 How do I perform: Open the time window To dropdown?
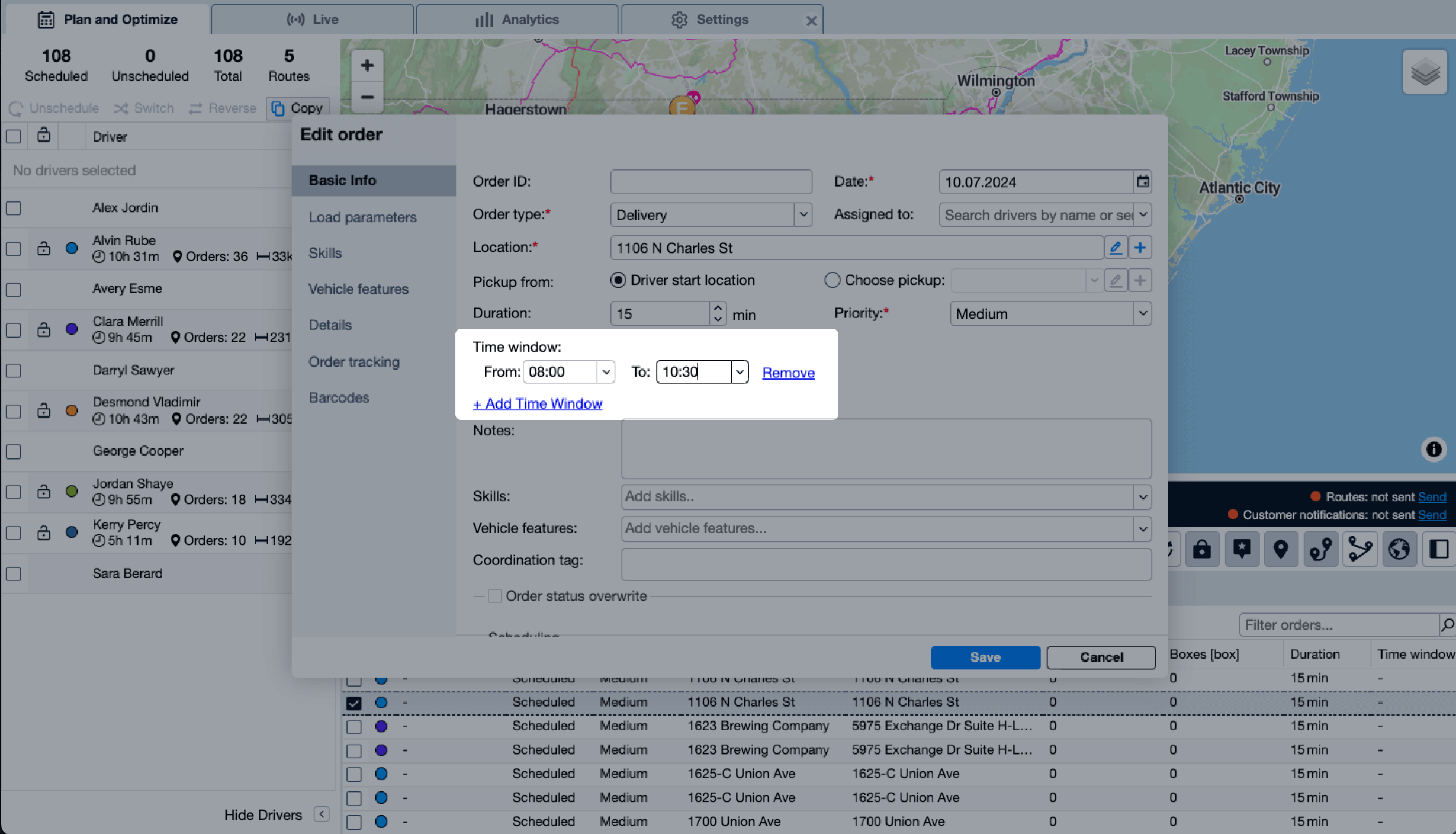click(740, 372)
